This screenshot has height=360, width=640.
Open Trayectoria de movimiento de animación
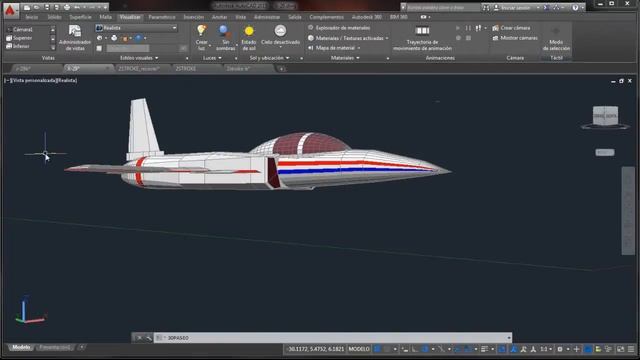point(422,38)
